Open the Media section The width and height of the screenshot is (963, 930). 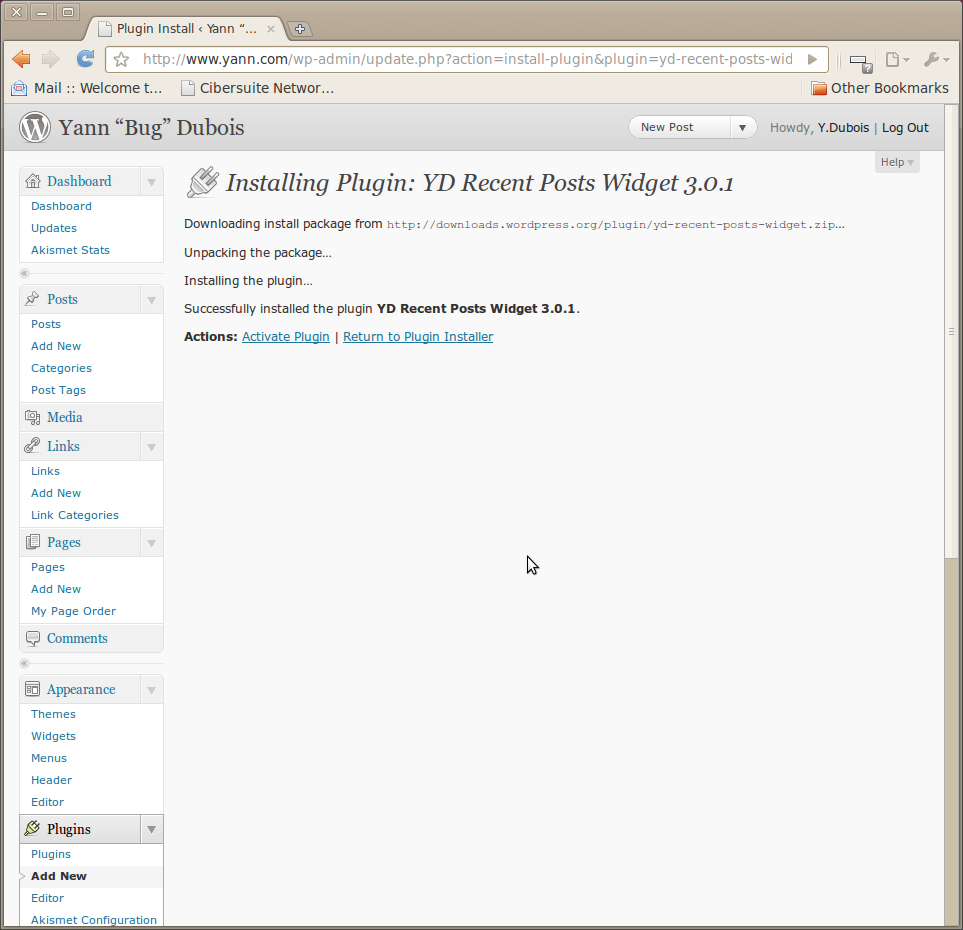pyautogui.click(x=64, y=417)
